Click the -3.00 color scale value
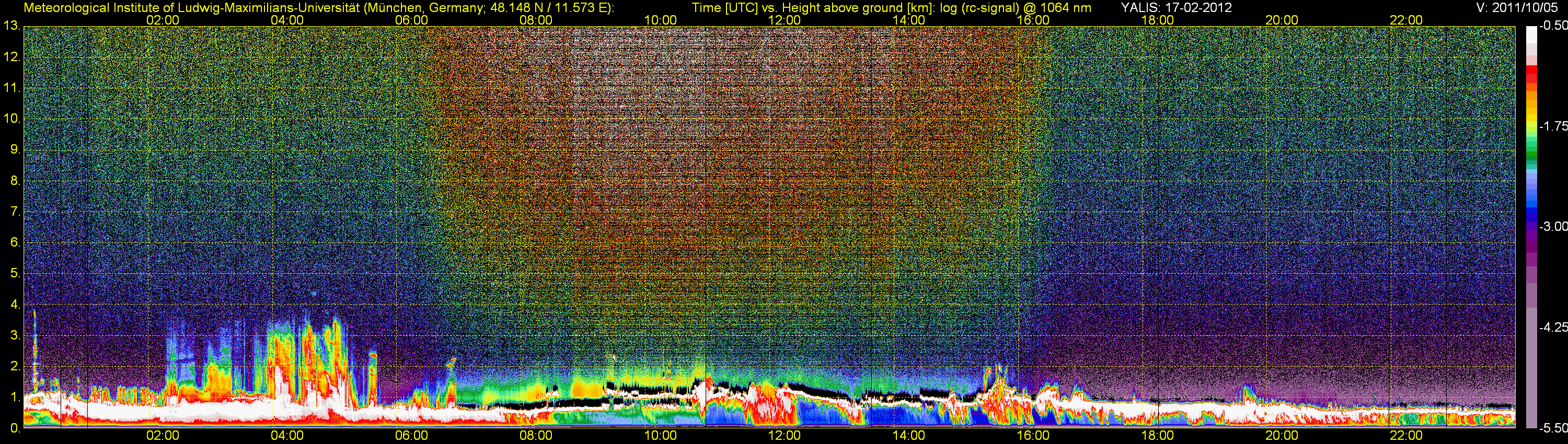The image size is (1568, 444). pos(1552,227)
